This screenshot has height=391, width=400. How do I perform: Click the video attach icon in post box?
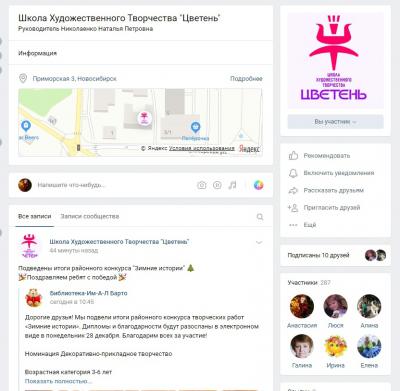[217, 185]
